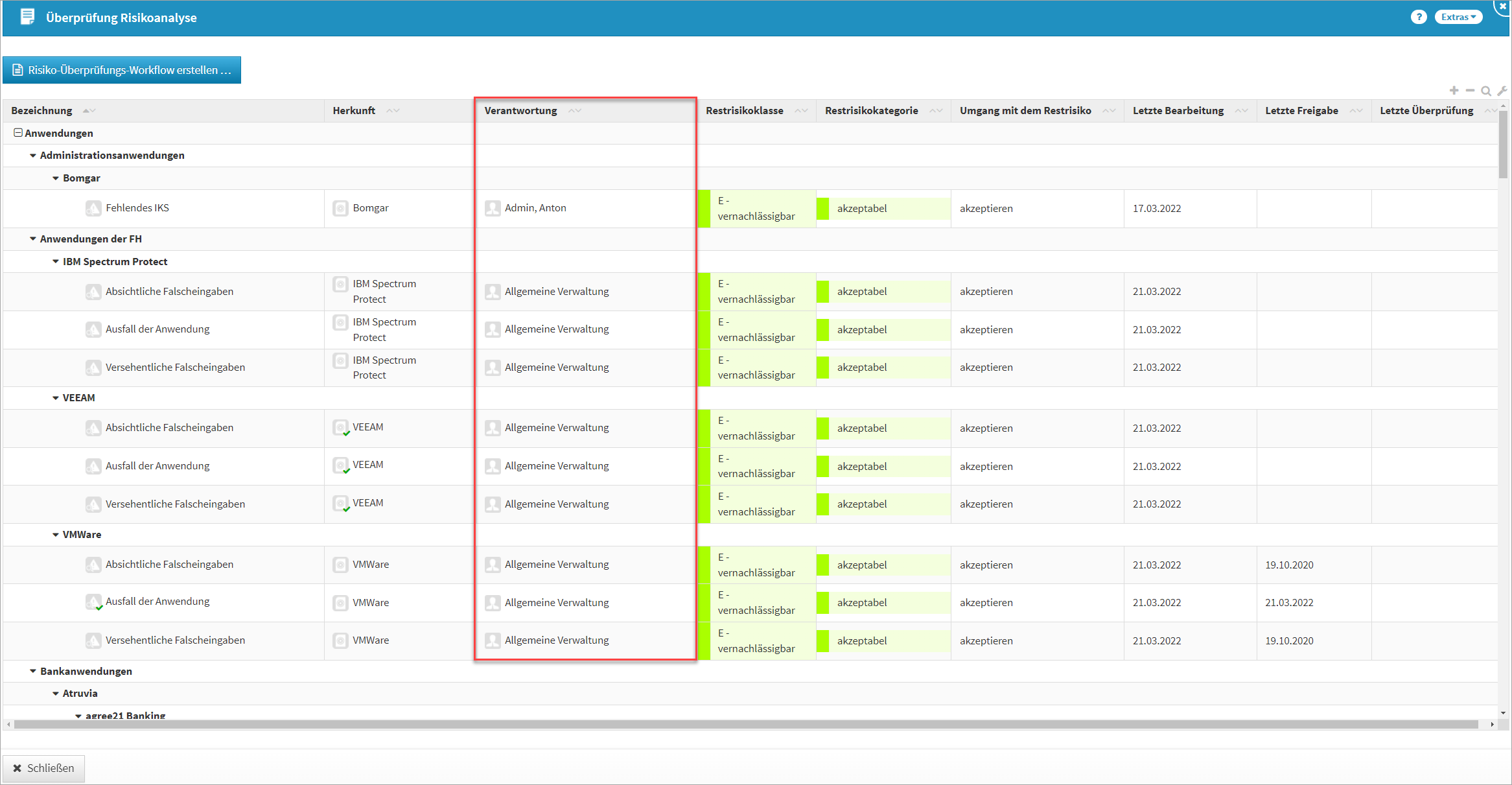Collapse the VEEAM tree node
This screenshot has width=1512, height=785.
point(56,398)
